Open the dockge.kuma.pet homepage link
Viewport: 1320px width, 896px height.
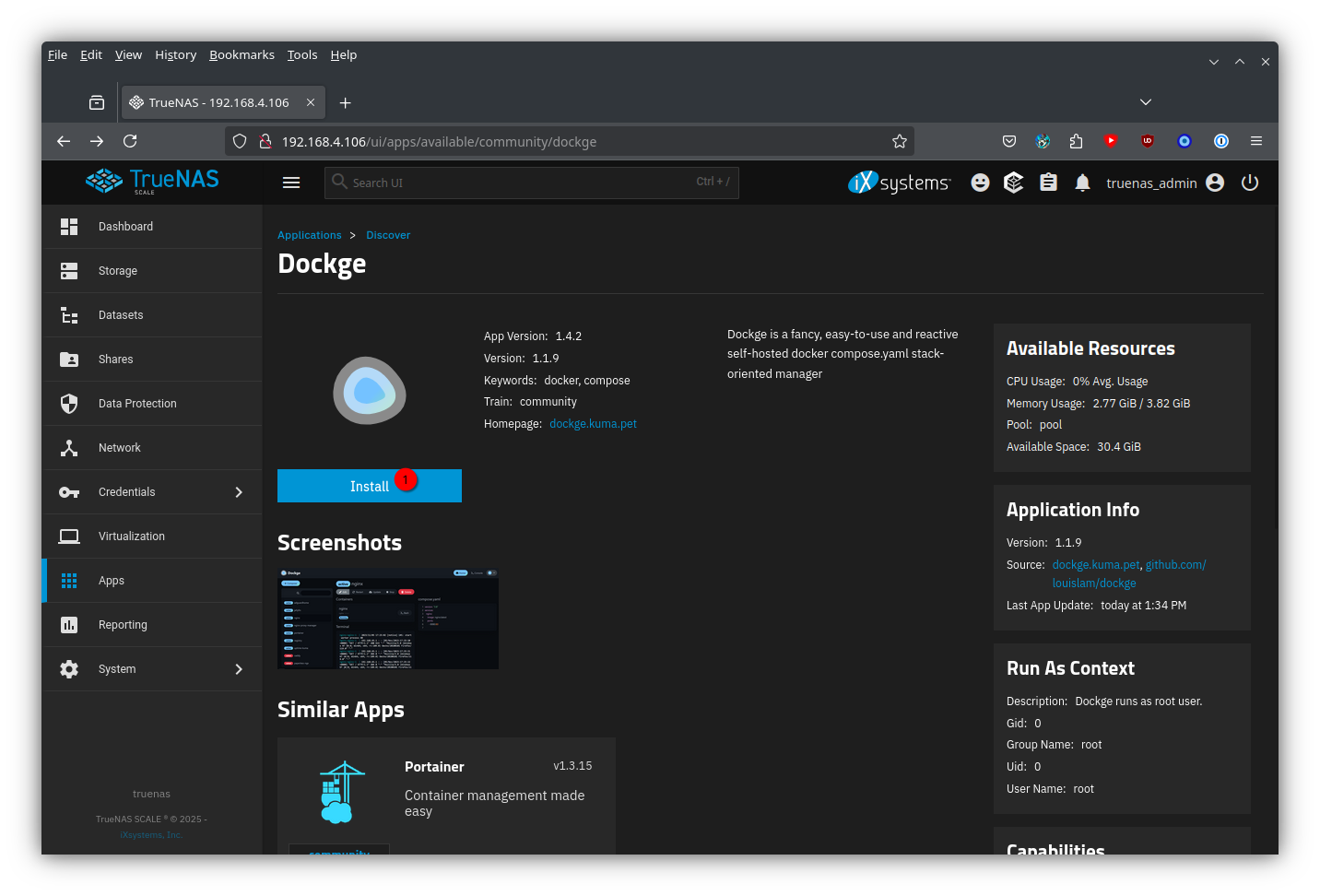[x=593, y=424]
